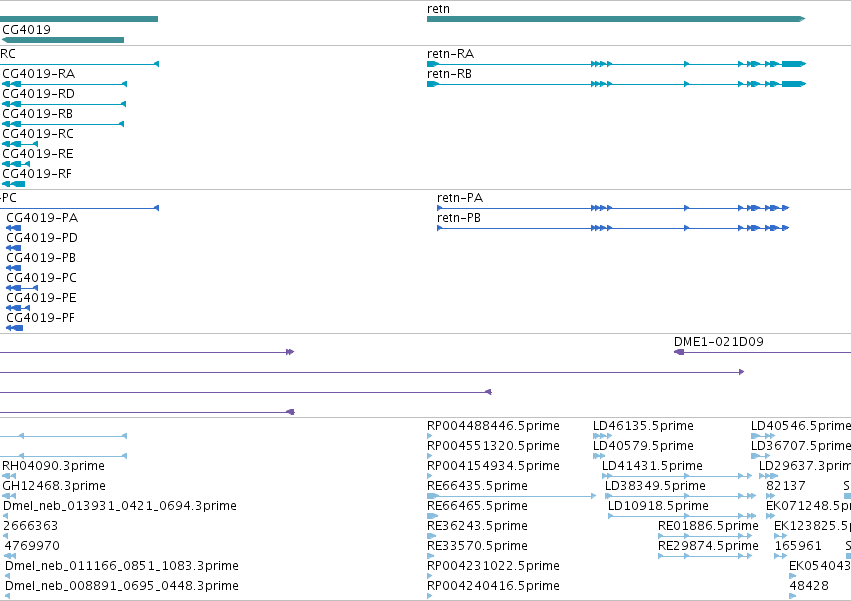Screen dimensions: 851x601
Task: Click the Dmel_neb_008891_0695_0448.3prime label
Action: [122, 586]
